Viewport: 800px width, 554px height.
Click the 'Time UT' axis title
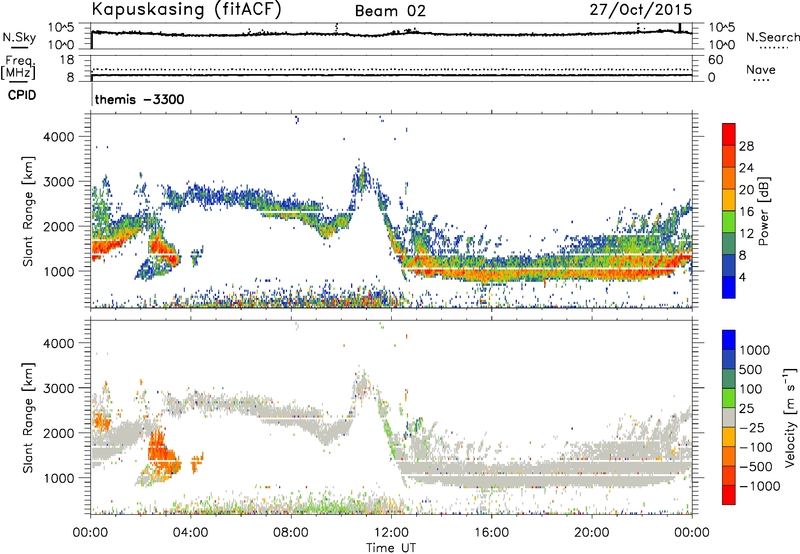point(391,547)
